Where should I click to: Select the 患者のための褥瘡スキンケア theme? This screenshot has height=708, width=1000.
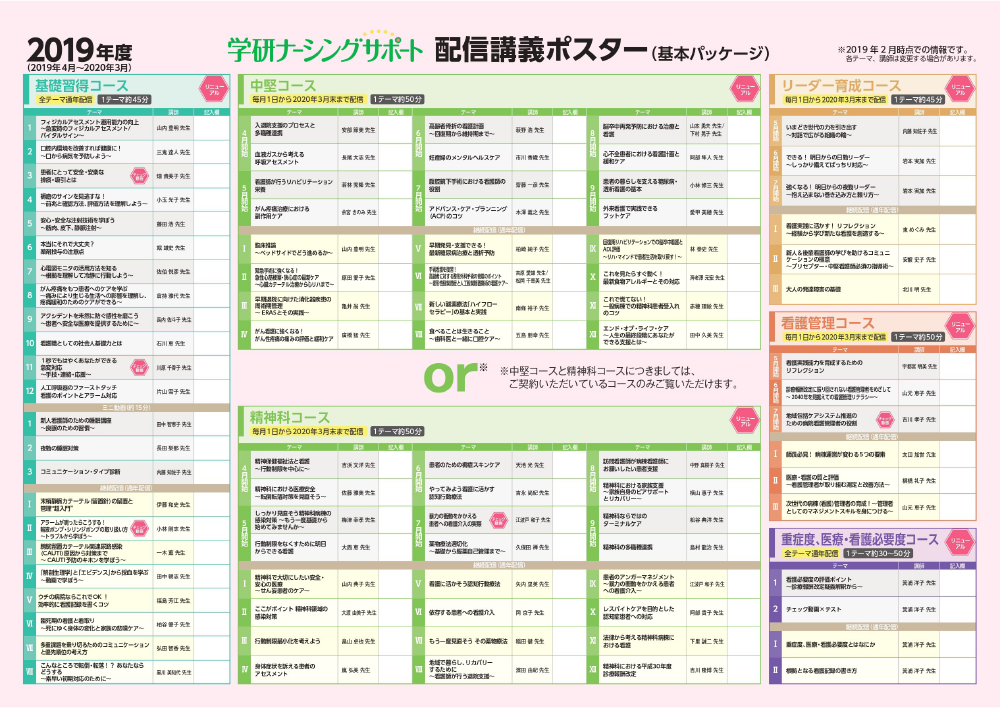tap(464, 465)
